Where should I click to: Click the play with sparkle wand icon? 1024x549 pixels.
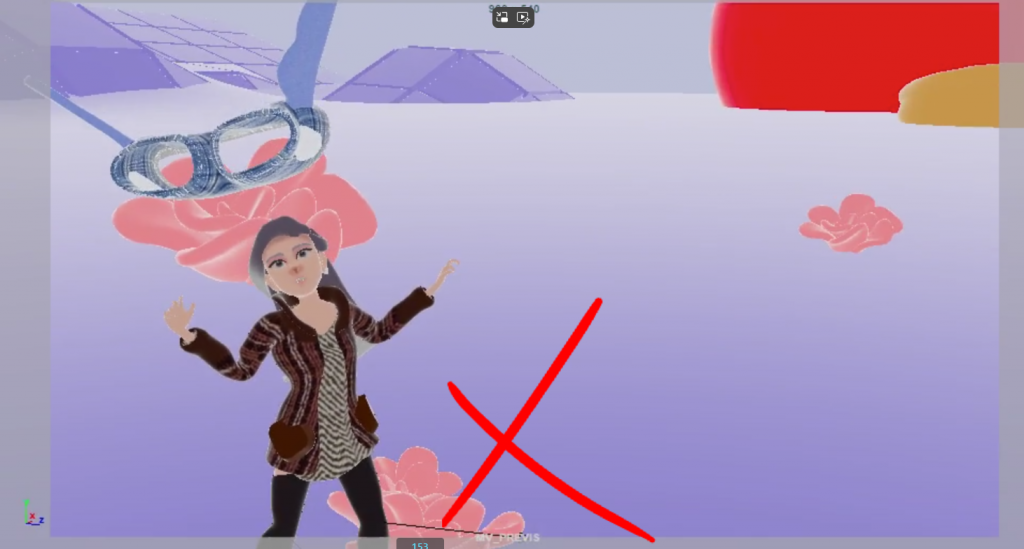click(523, 17)
